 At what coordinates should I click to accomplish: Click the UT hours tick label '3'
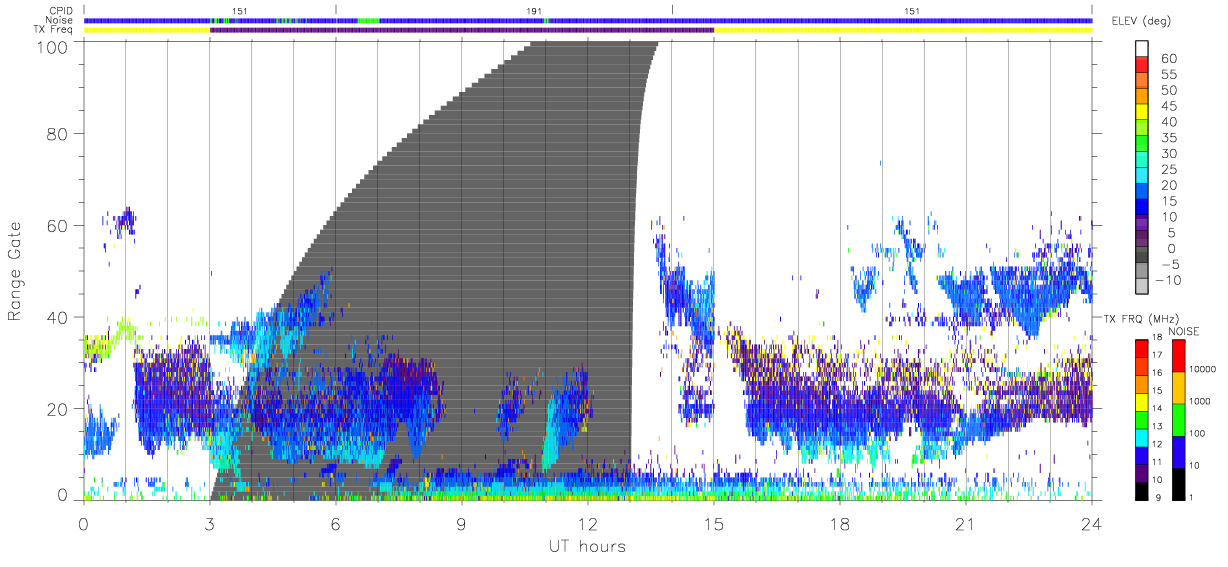click(x=209, y=523)
